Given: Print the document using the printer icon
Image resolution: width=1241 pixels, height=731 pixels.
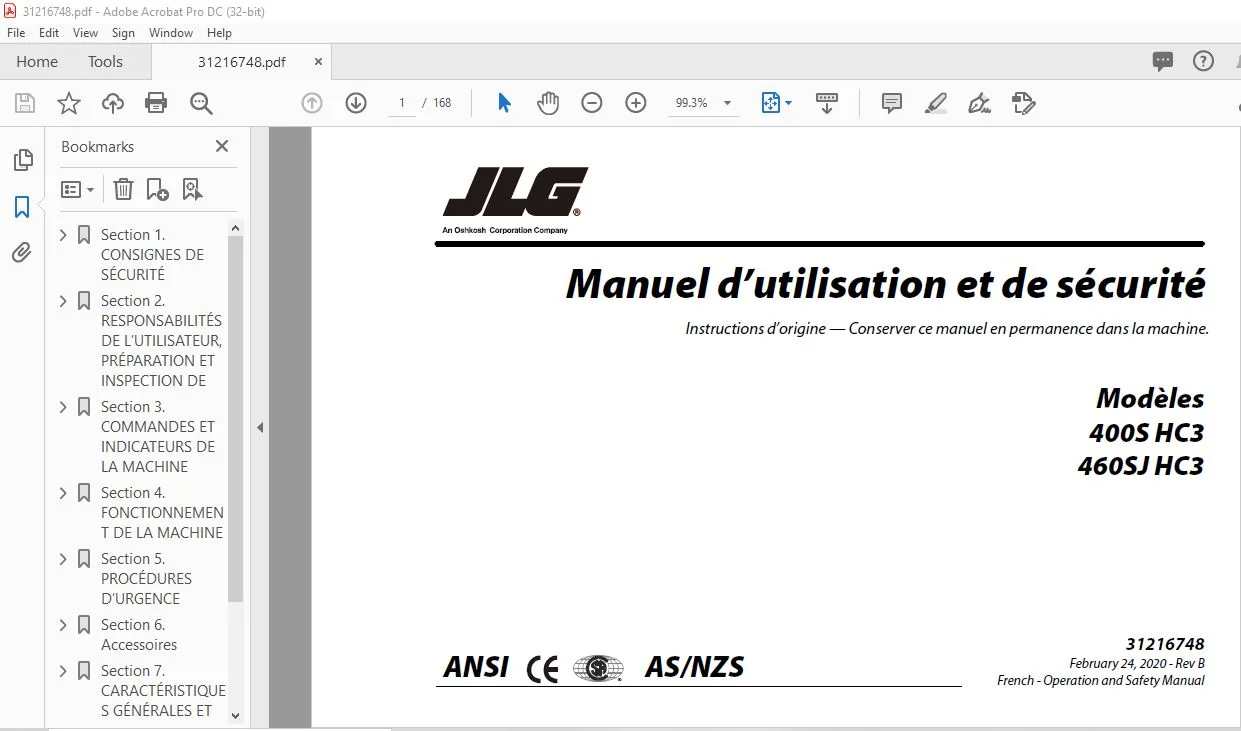Looking at the screenshot, I should tap(156, 103).
